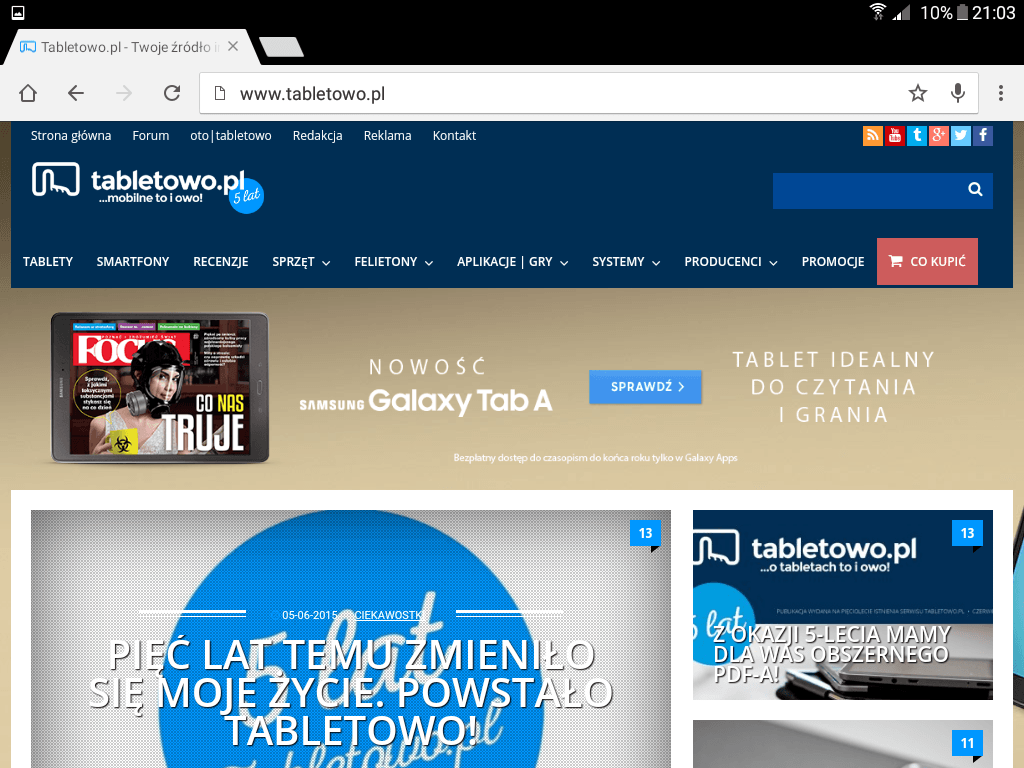Viewport: 1024px width, 768px height.
Task: Tap the forward arrow in Chrome
Action: [123, 93]
